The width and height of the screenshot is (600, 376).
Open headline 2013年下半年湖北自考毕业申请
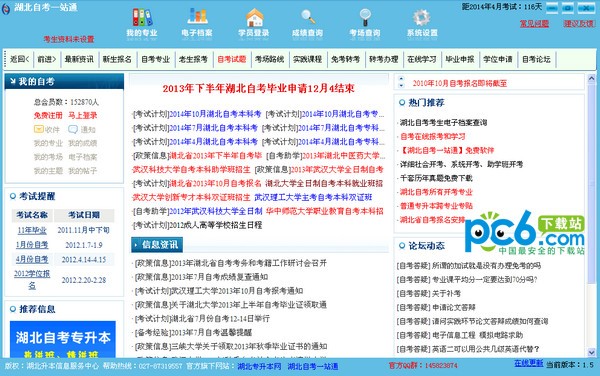coord(259,88)
